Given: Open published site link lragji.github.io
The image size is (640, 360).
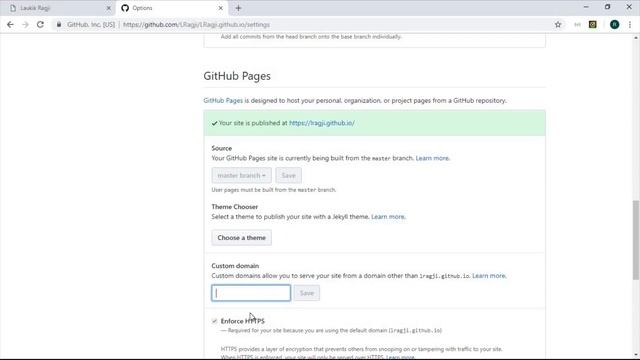Looking at the screenshot, I should (322, 123).
